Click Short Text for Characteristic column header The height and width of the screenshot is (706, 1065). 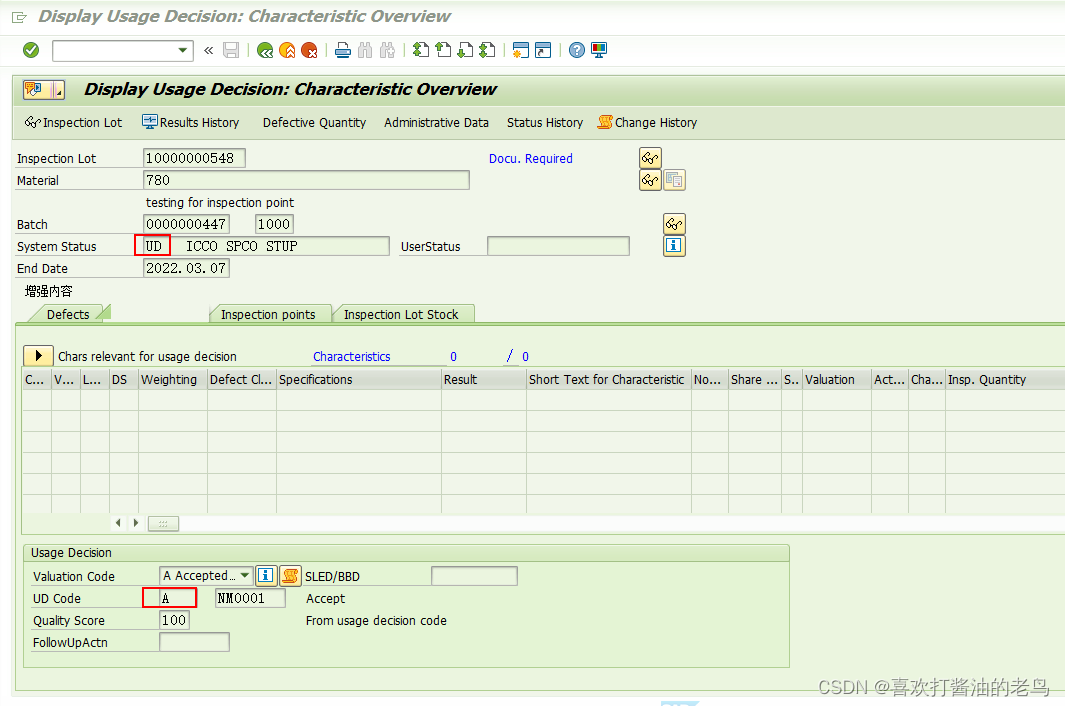pyautogui.click(x=609, y=380)
